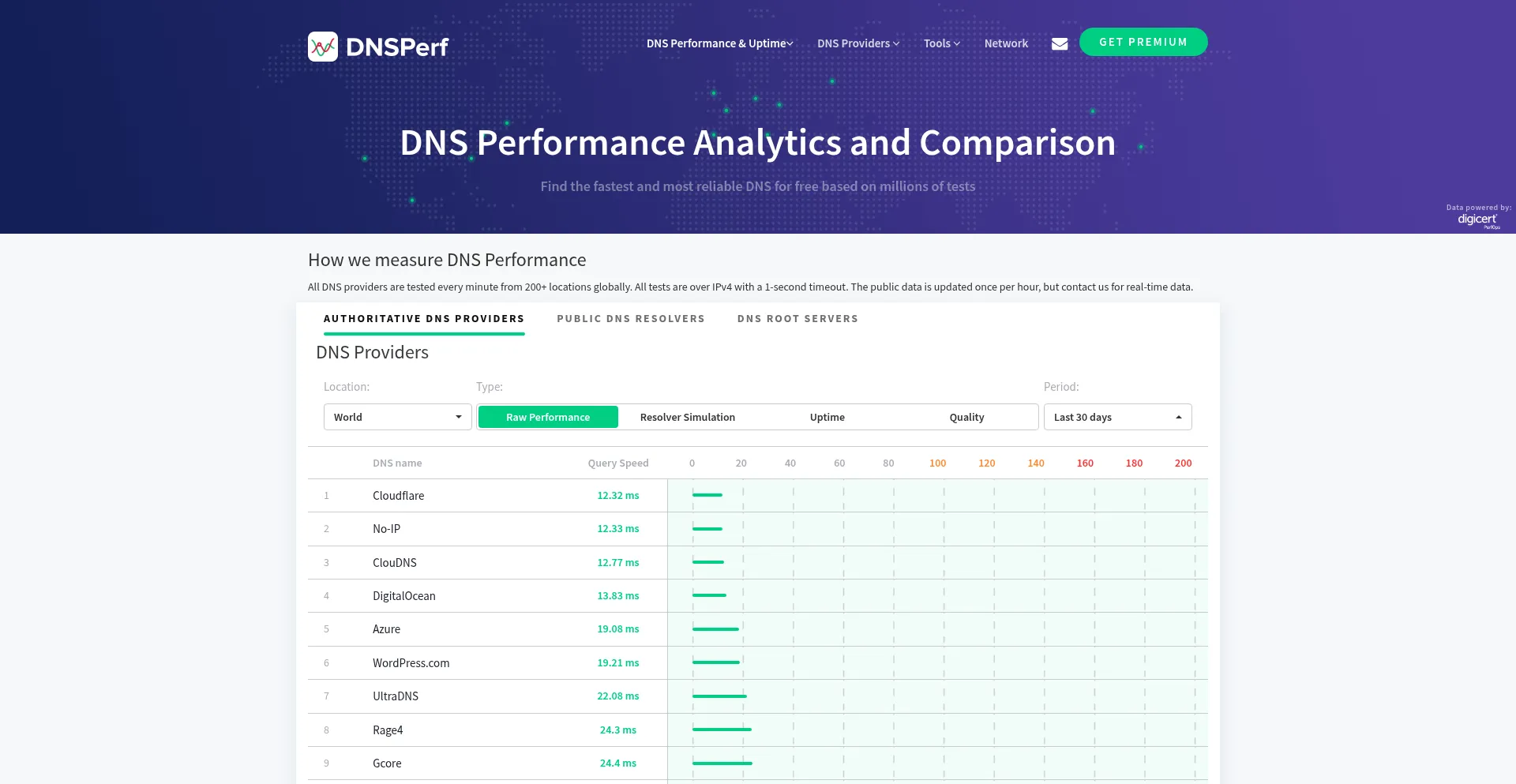Select Authoritative DNS Providers tab

tap(424, 319)
